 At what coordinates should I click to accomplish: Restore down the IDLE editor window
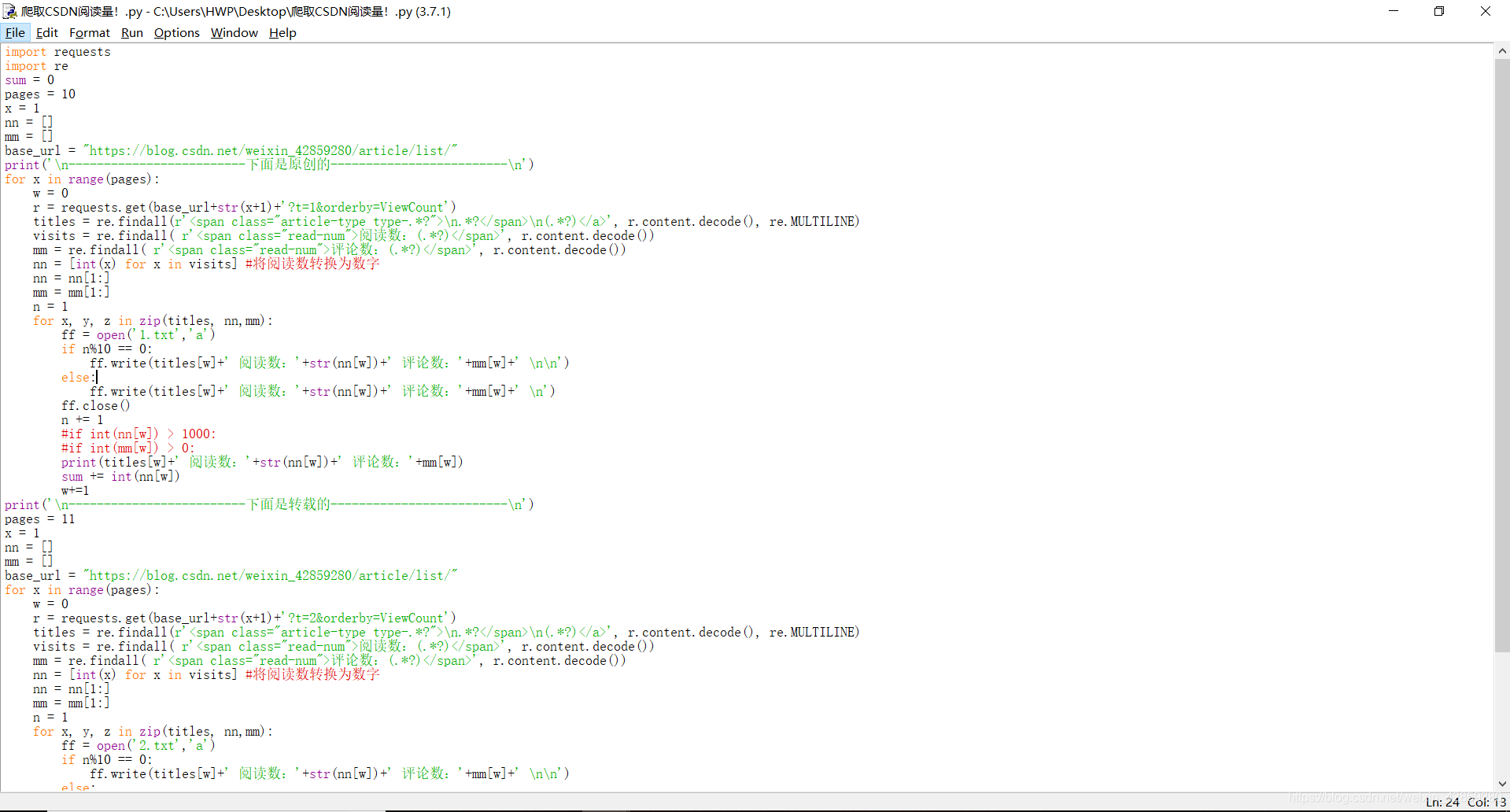point(1439,11)
